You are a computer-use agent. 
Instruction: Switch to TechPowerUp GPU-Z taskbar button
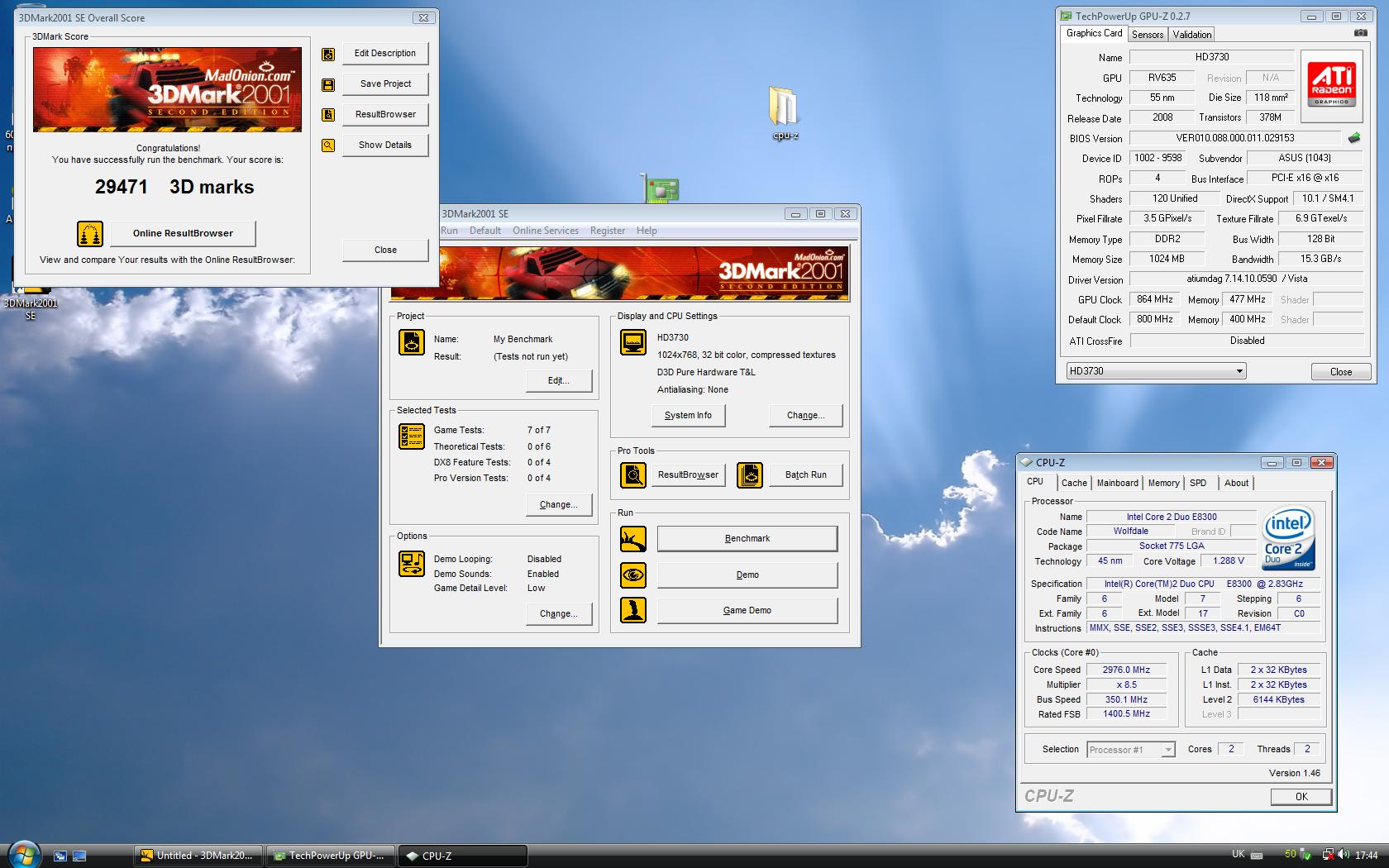(x=331, y=856)
